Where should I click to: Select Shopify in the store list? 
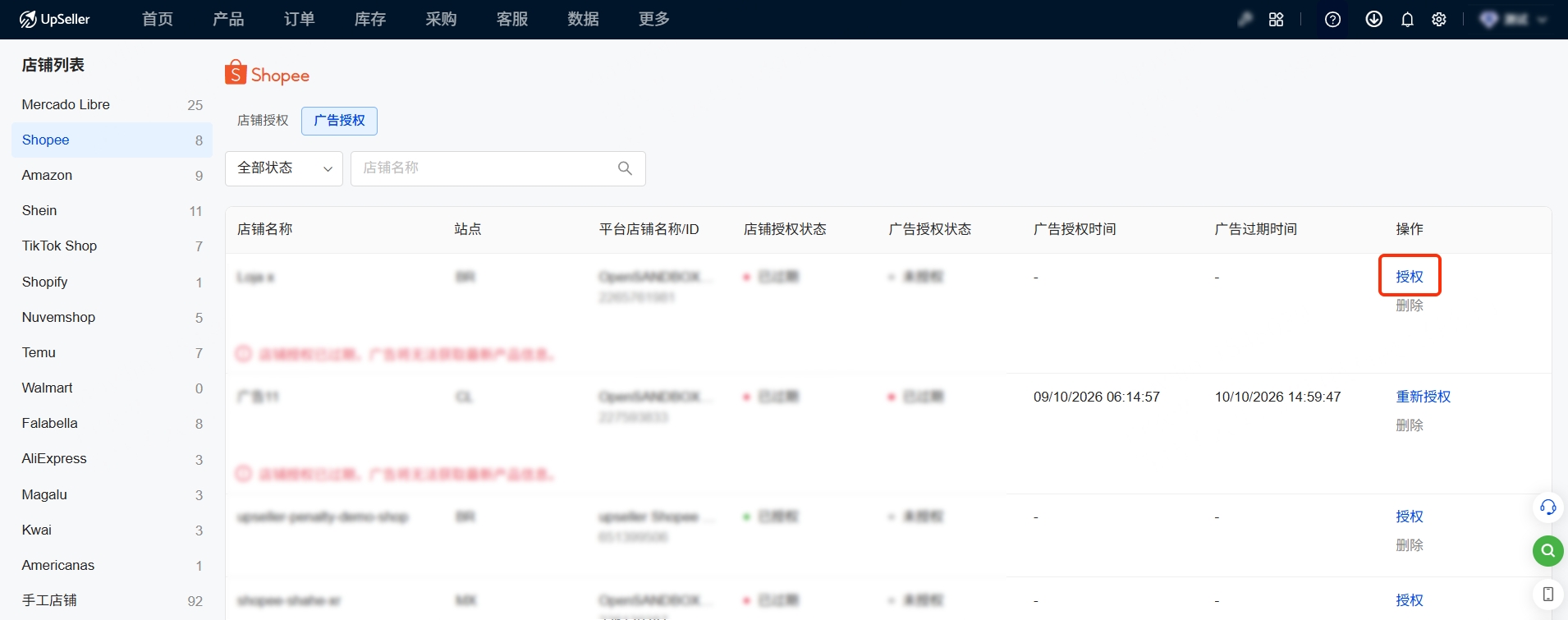112,282
